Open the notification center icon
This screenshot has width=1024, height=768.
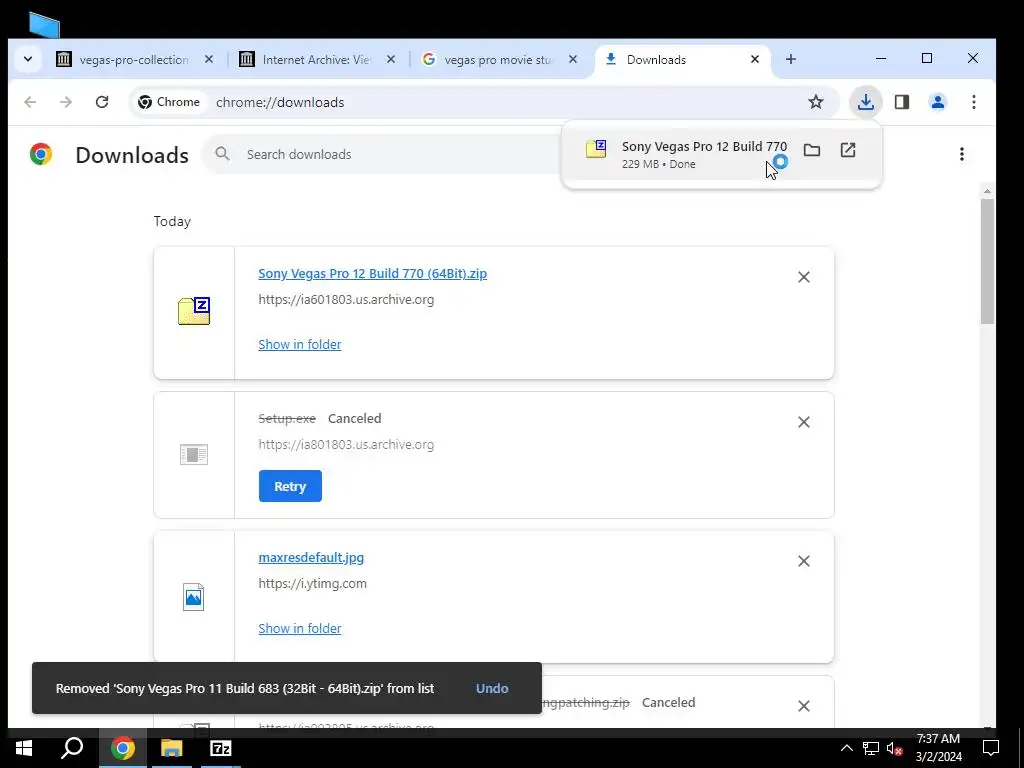click(991, 748)
